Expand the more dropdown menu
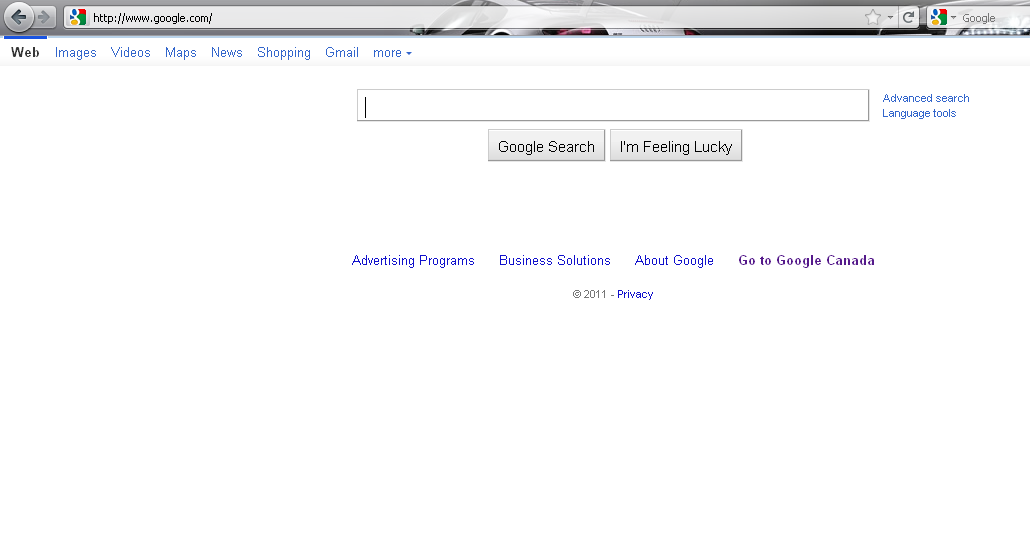 point(392,53)
